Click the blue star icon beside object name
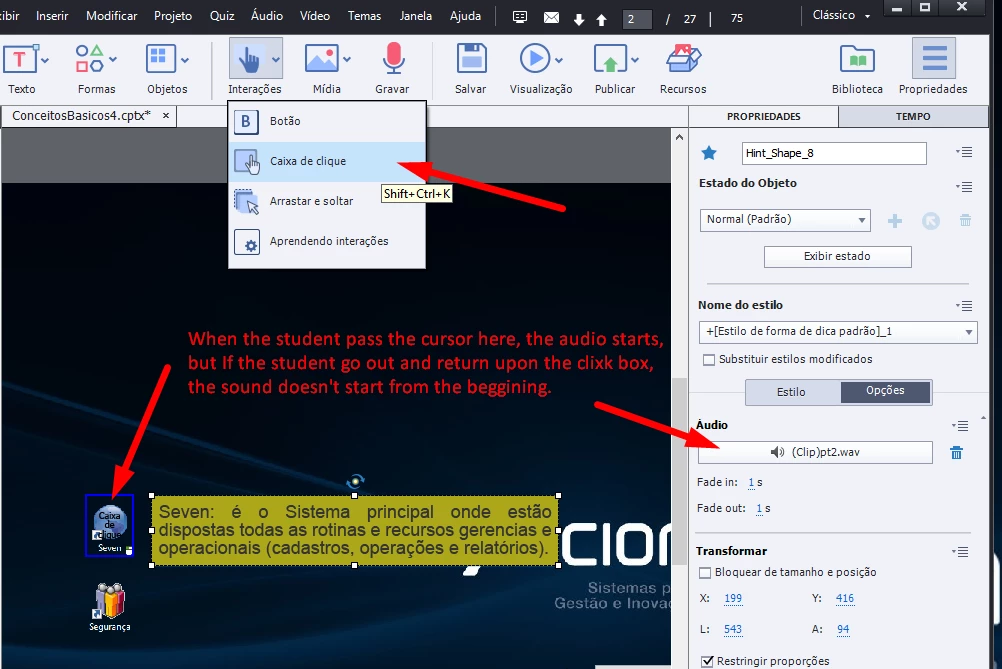This screenshot has height=669, width=1002. click(x=709, y=153)
